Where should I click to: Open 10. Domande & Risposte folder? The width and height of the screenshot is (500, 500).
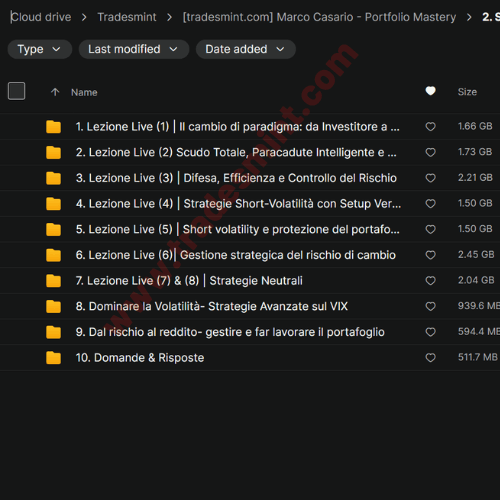tap(140, 358)
